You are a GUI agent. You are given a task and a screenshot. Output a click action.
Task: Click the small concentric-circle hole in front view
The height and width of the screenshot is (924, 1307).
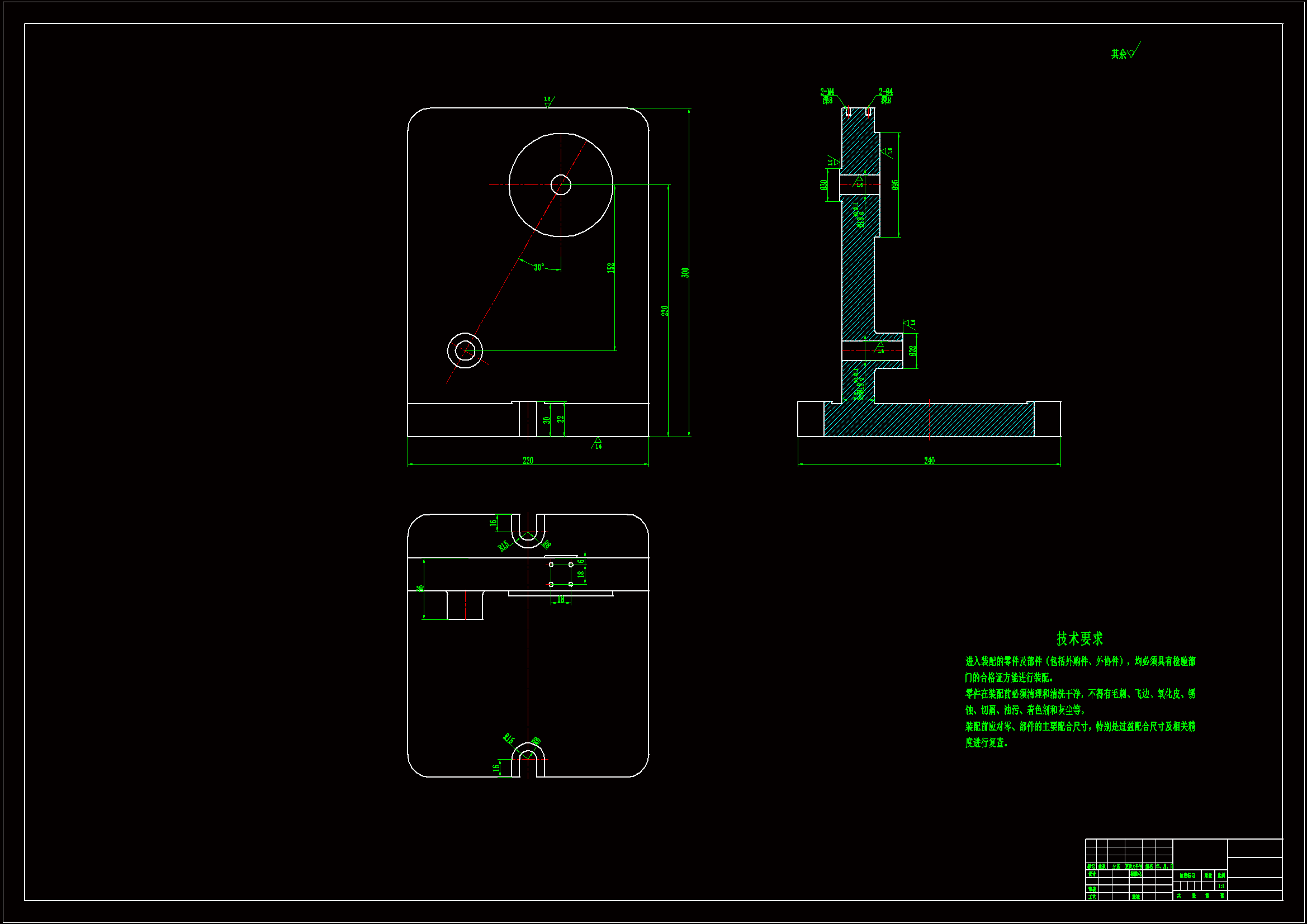point(465,350)
